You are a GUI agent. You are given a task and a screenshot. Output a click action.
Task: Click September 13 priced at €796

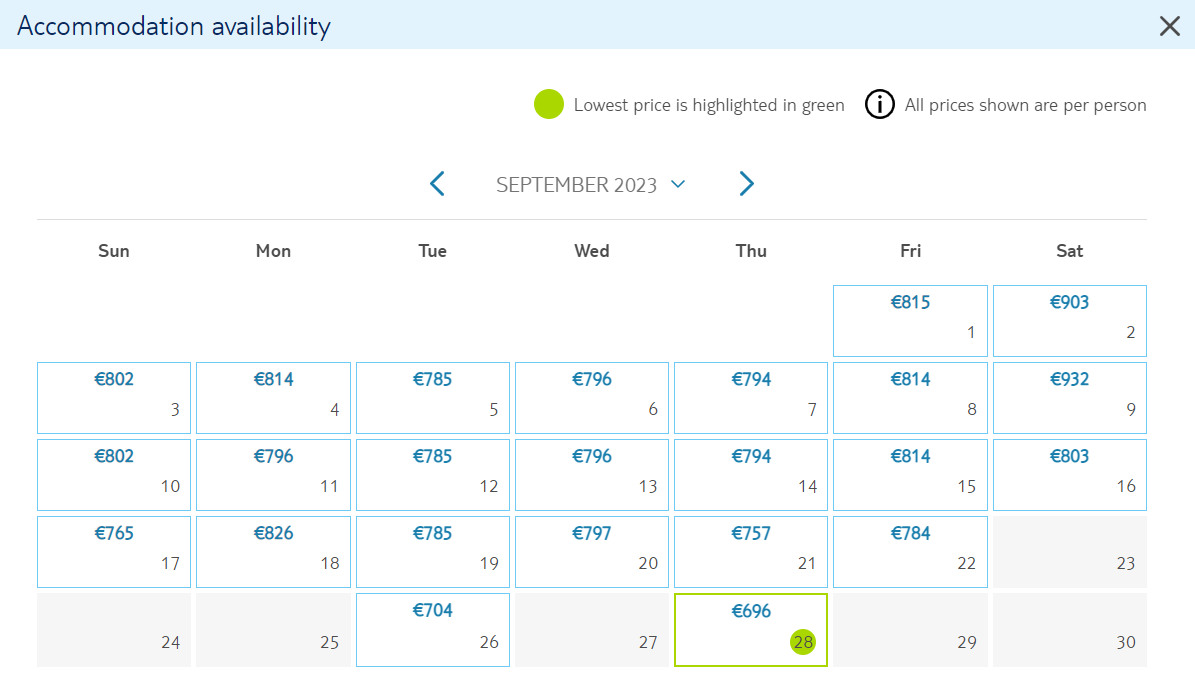(591, 475)
